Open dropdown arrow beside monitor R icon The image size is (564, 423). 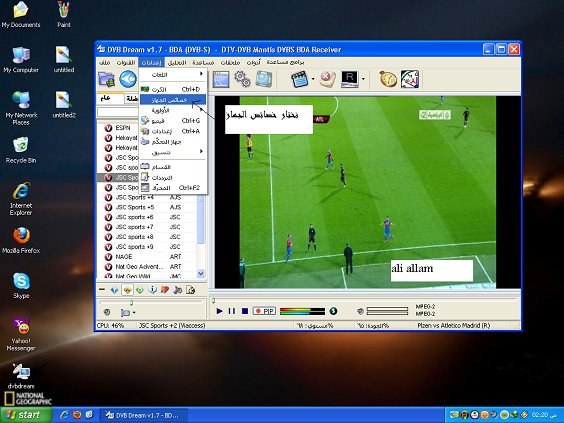pyautogui.click(x=363, y=79)
